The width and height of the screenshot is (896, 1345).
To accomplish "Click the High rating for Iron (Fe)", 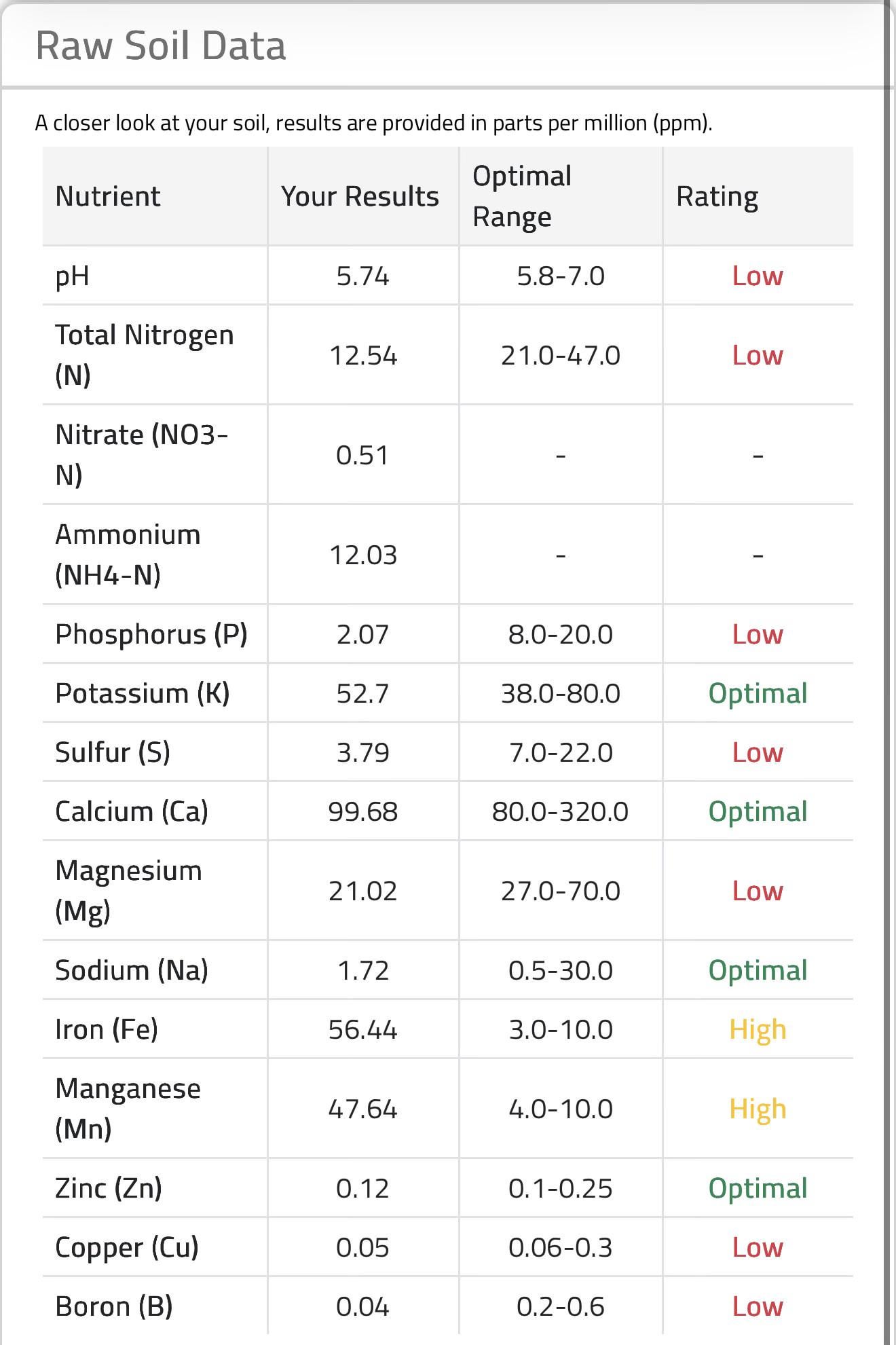I will [x=758, y=1029].
